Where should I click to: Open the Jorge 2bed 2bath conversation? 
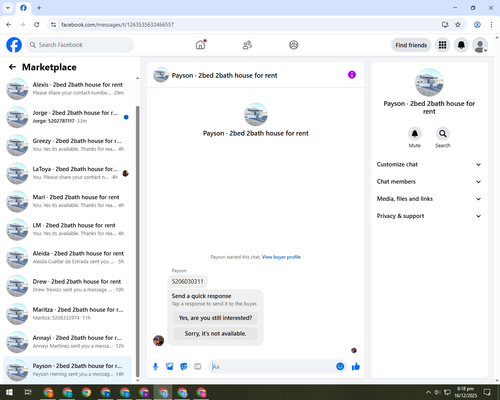[67, 117]
